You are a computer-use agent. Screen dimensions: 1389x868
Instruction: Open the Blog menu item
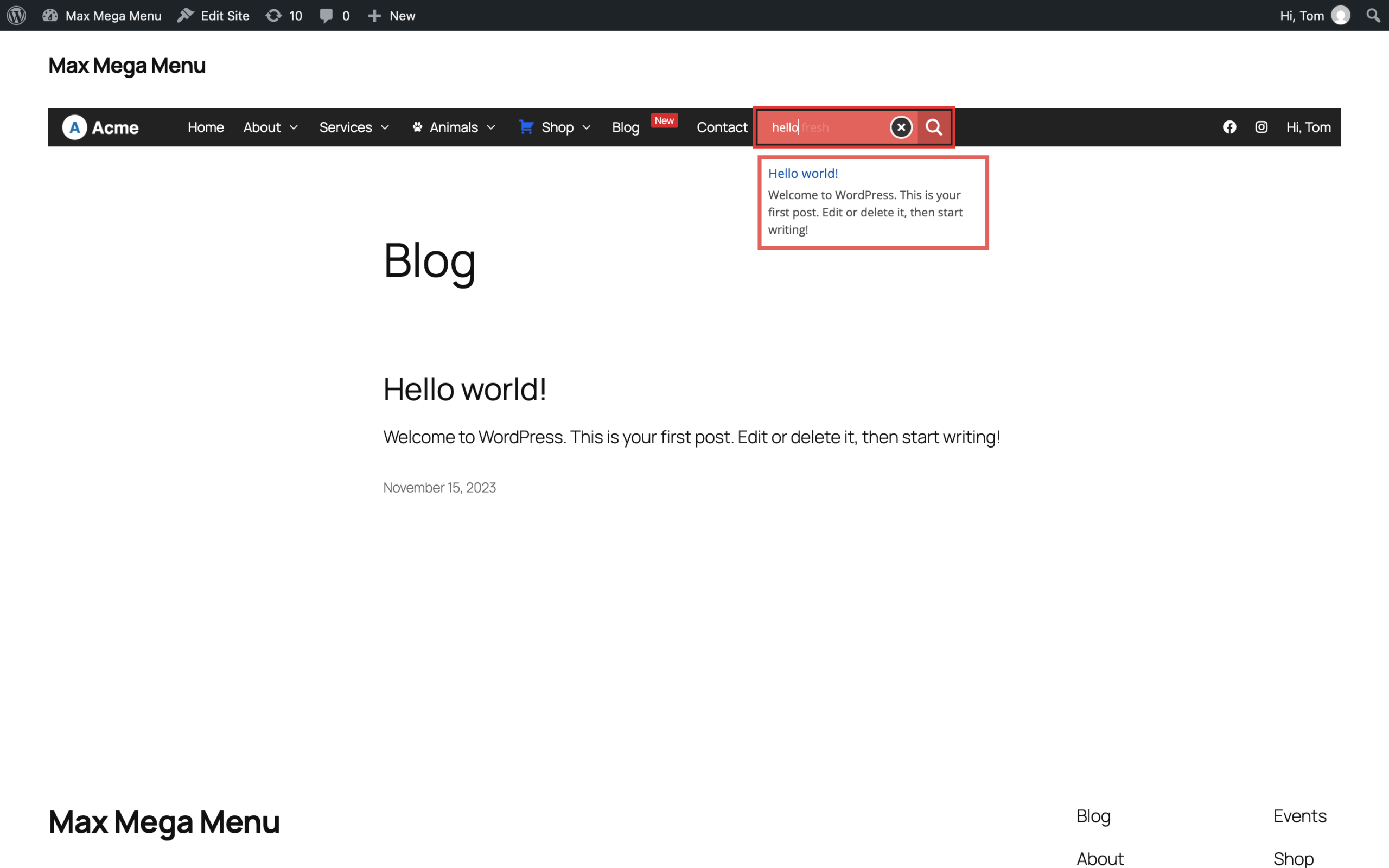pos(625,127)
